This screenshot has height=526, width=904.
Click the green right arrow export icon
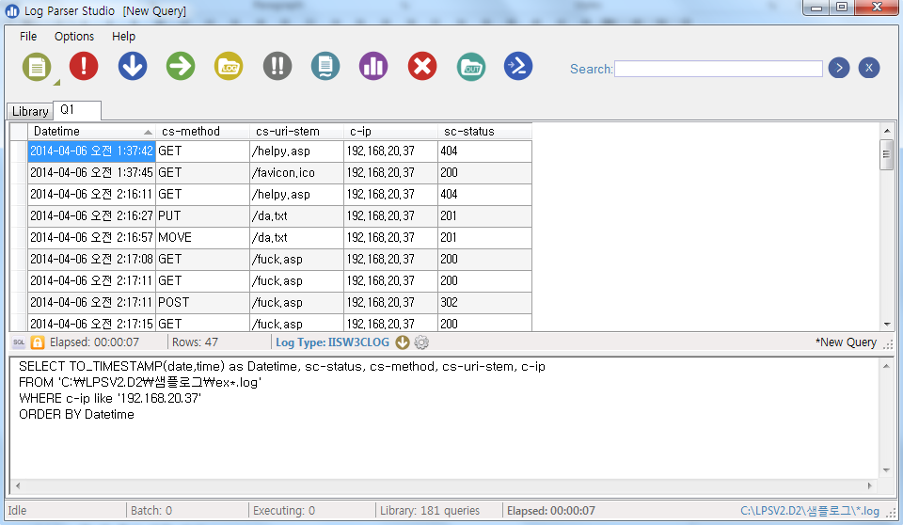pos(180,67)
